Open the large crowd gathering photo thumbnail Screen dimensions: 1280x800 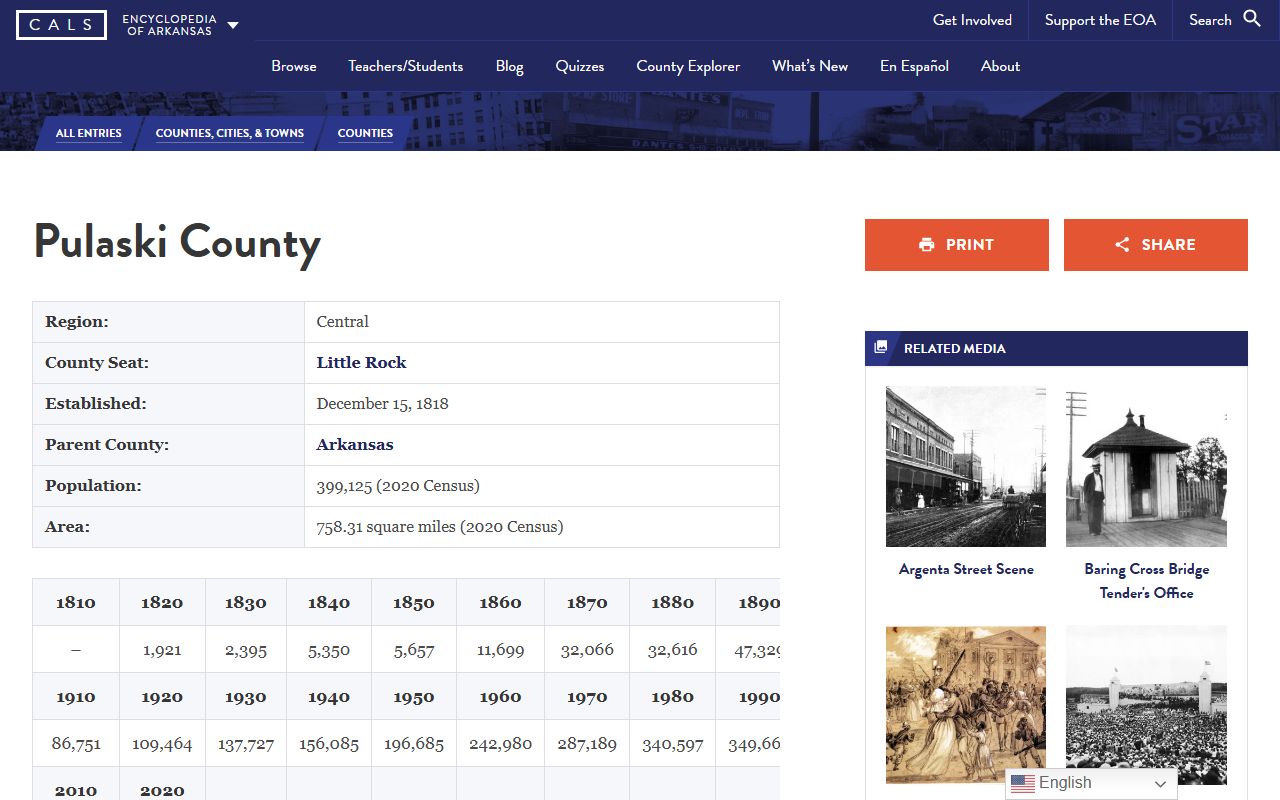(1146, 705)
